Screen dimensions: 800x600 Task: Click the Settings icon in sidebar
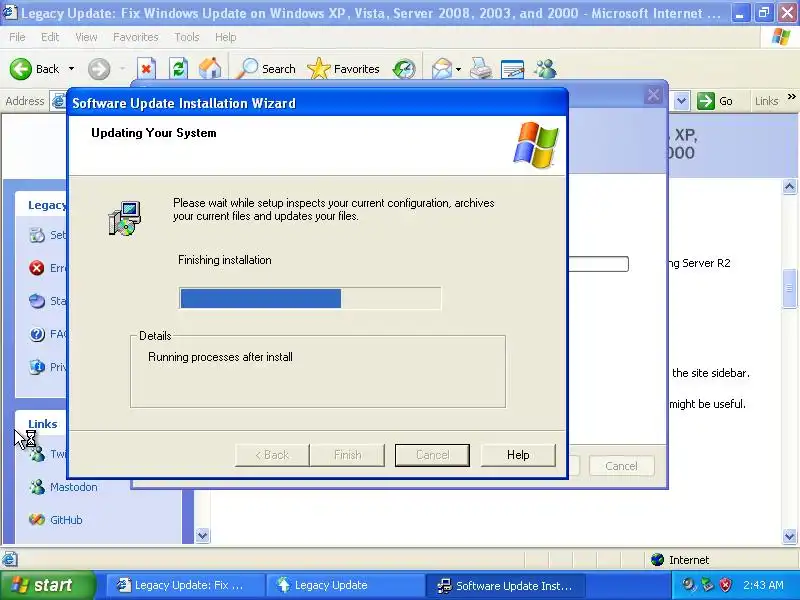pyautogui.click(x=37, y=235)
